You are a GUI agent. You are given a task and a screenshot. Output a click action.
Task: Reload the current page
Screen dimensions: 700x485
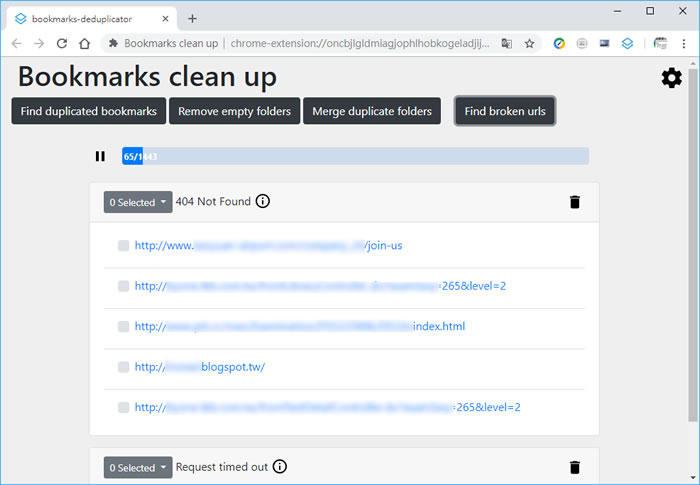(62, 43)
